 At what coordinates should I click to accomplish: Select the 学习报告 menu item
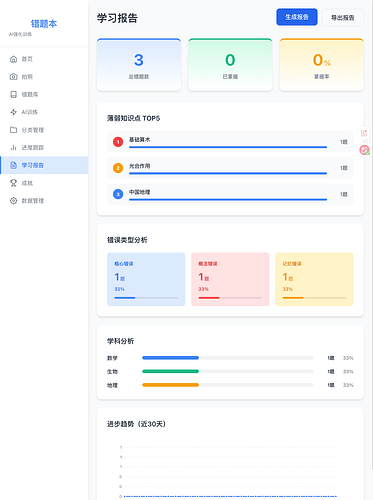44,165
